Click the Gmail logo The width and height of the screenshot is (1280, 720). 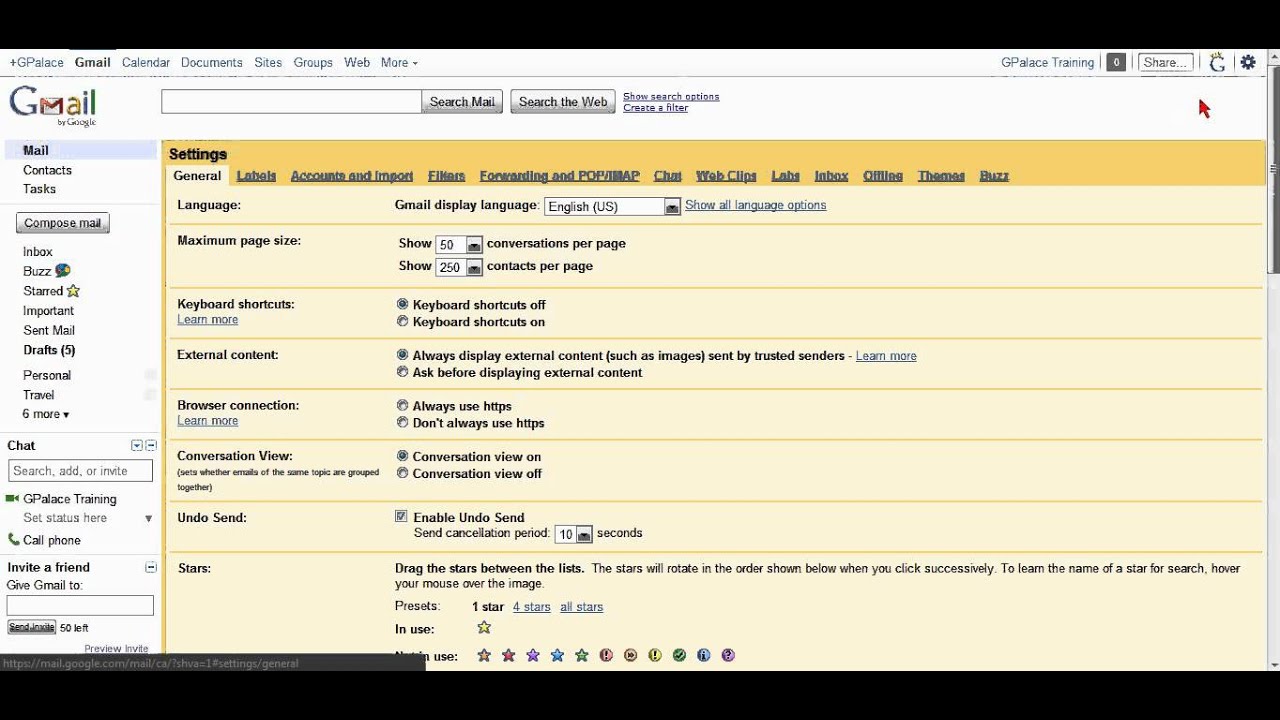[53, 106]
